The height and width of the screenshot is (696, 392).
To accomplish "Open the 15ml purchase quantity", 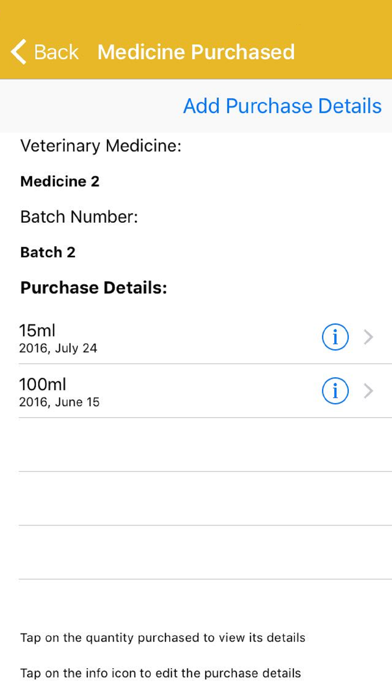I will point(37,331).
